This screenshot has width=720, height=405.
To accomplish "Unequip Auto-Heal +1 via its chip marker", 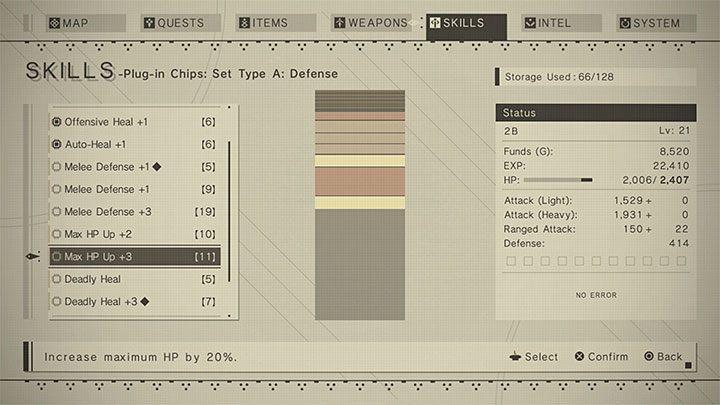I will pos(57,144).
